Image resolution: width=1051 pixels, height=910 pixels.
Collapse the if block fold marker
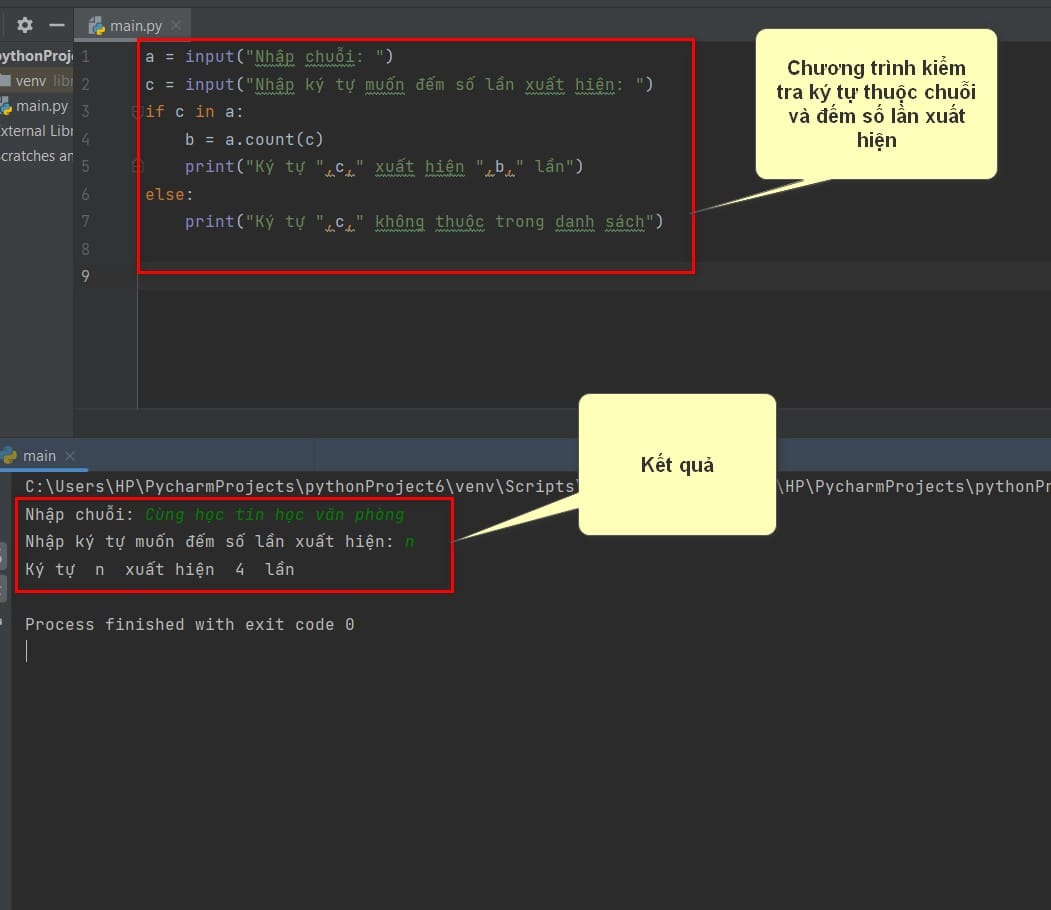coord(136,111)
